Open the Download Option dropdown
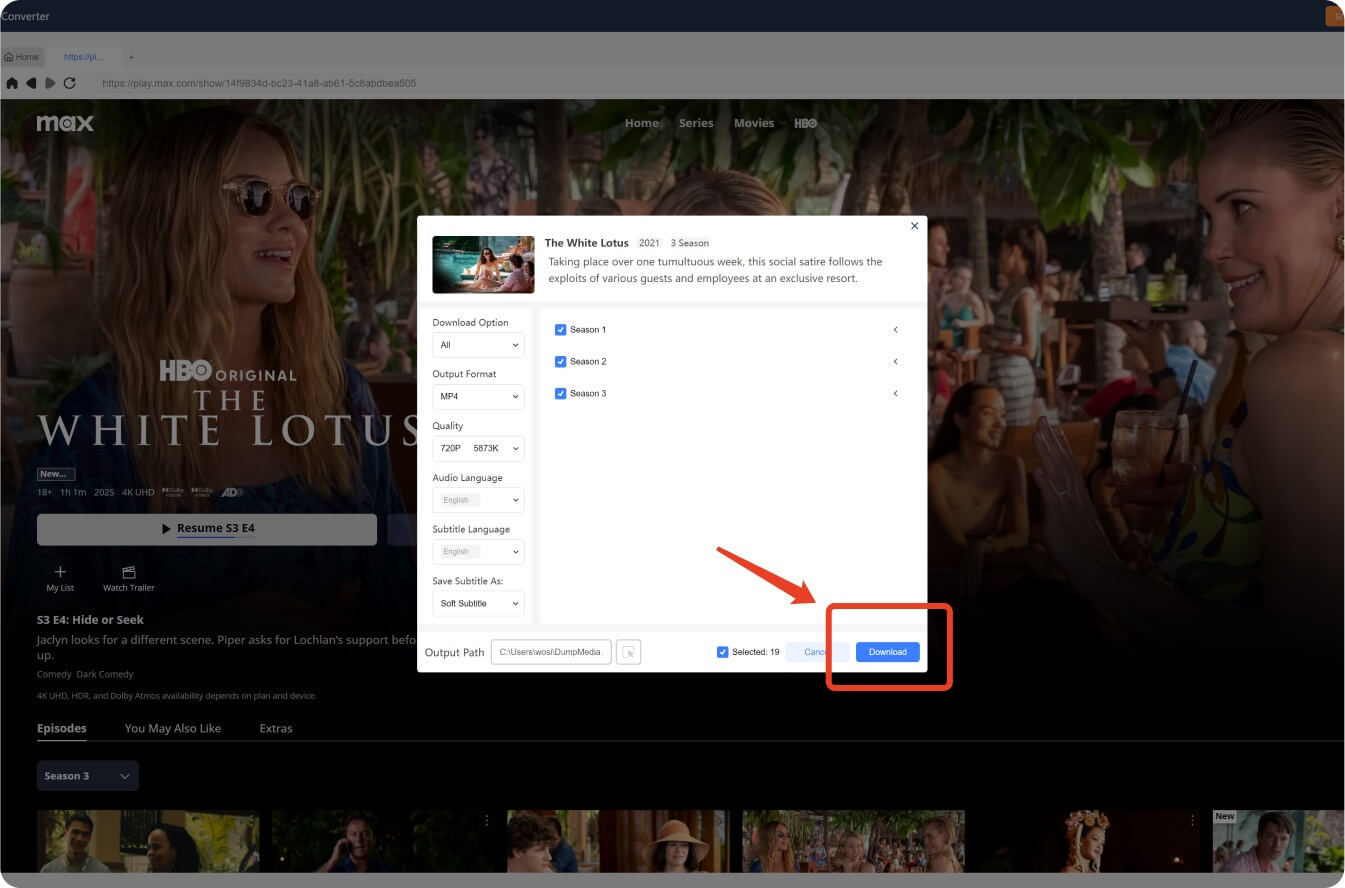The height and width of the screenshot is (888, 1345). (478, 345)
